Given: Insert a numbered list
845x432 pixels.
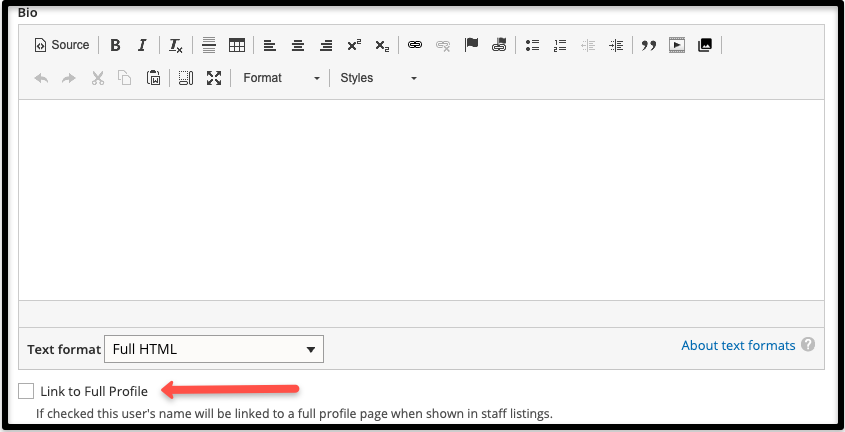Looking at the screenshot, I should point(560,45).
